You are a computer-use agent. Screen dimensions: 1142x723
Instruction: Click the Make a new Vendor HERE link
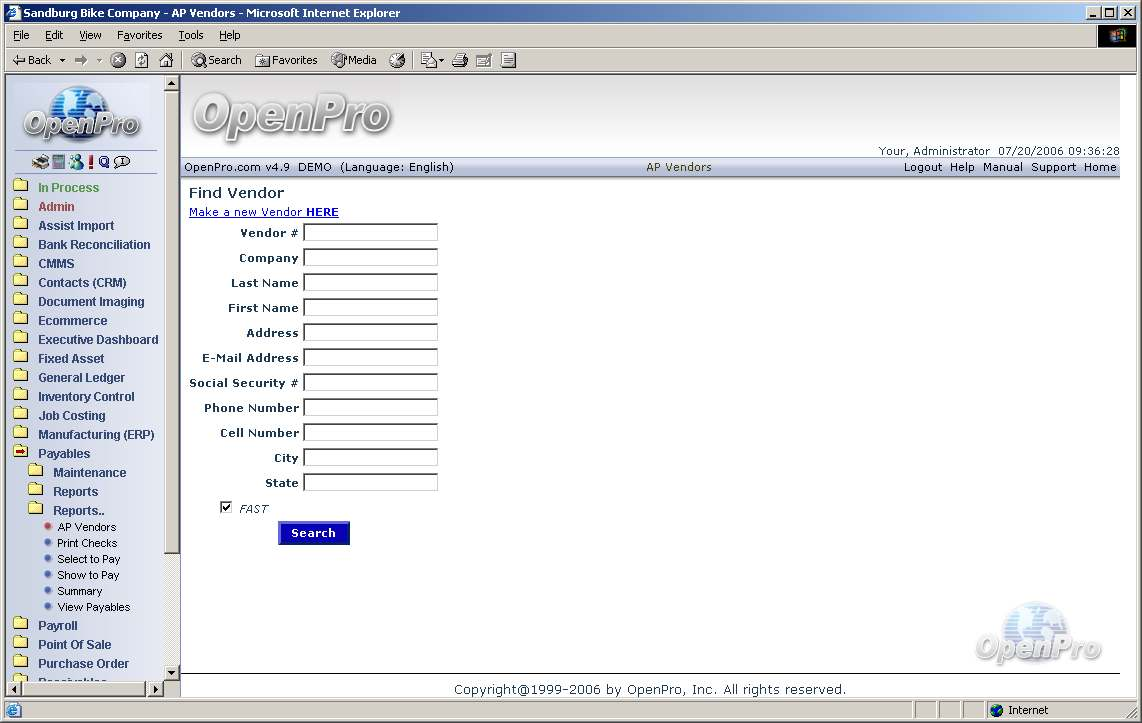tap(263, 212)
